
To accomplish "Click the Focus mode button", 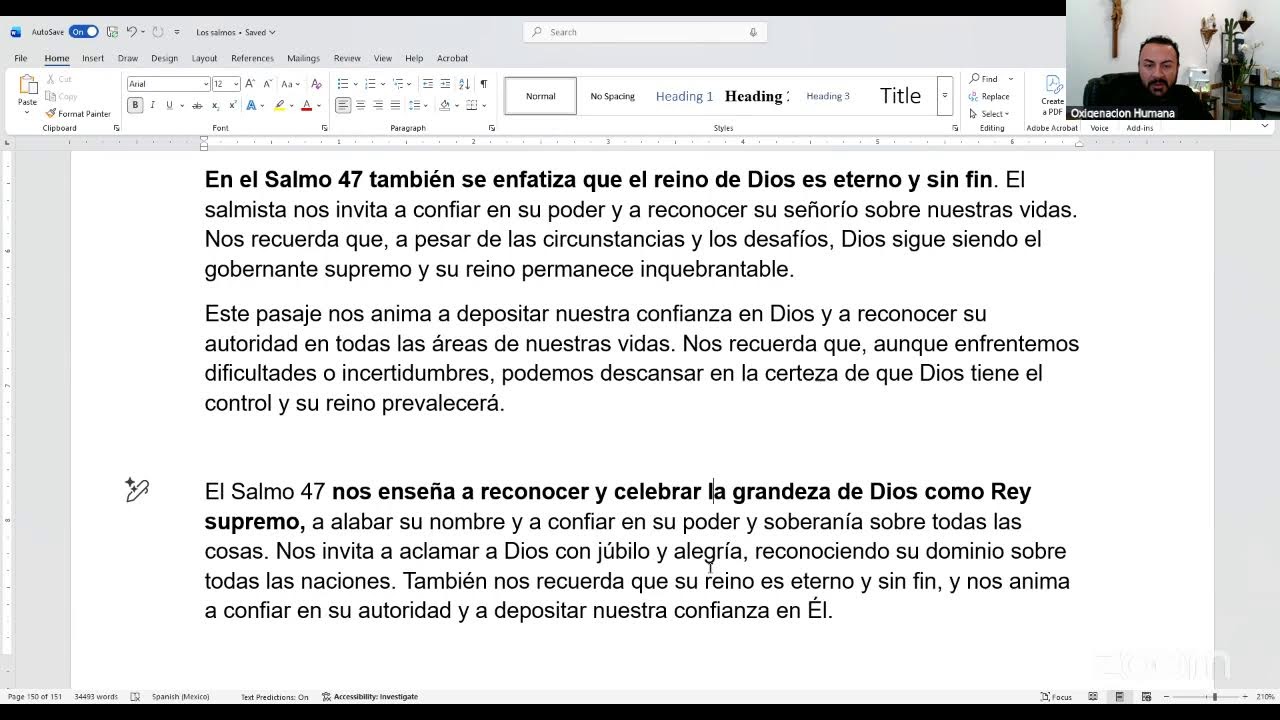I will 1056,697.
